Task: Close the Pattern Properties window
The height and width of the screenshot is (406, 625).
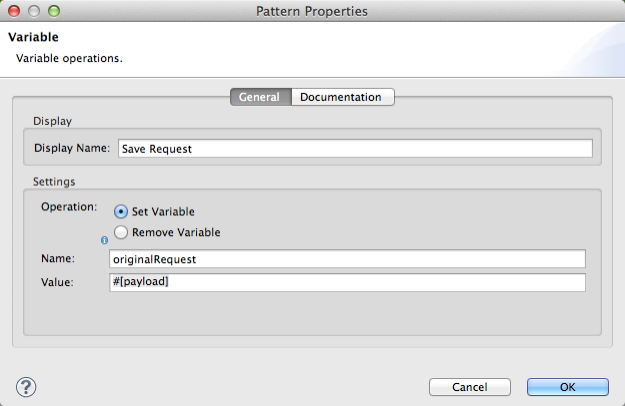Action: (x=14, y=12)
